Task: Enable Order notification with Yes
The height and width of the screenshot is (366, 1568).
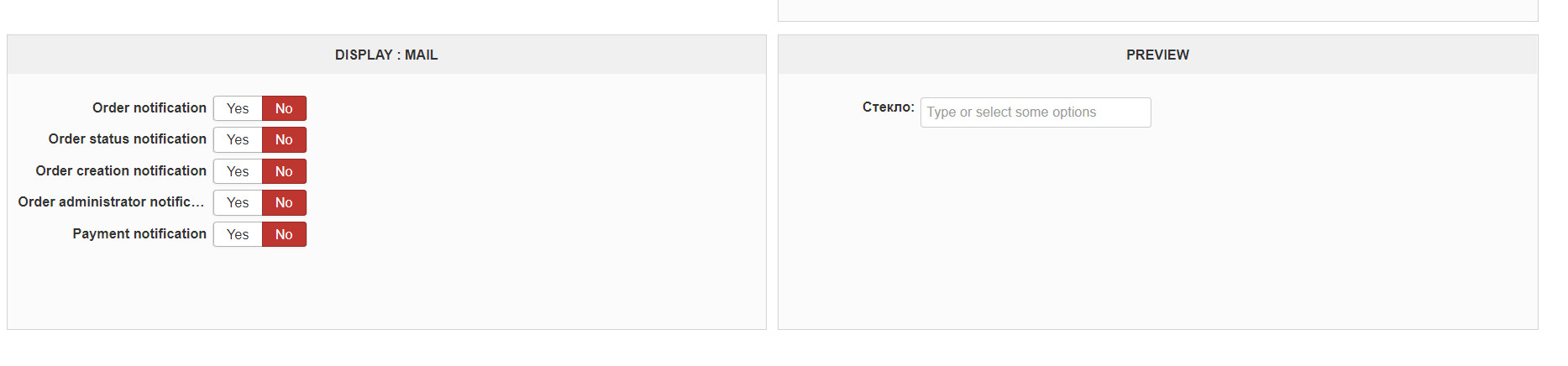Action: [x=238, y=108]
